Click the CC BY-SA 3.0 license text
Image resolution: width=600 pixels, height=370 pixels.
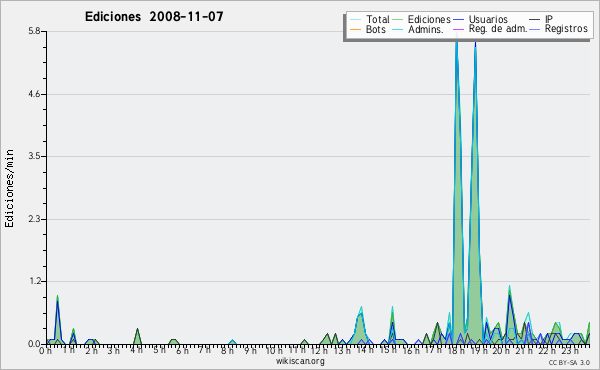(569, 363)
